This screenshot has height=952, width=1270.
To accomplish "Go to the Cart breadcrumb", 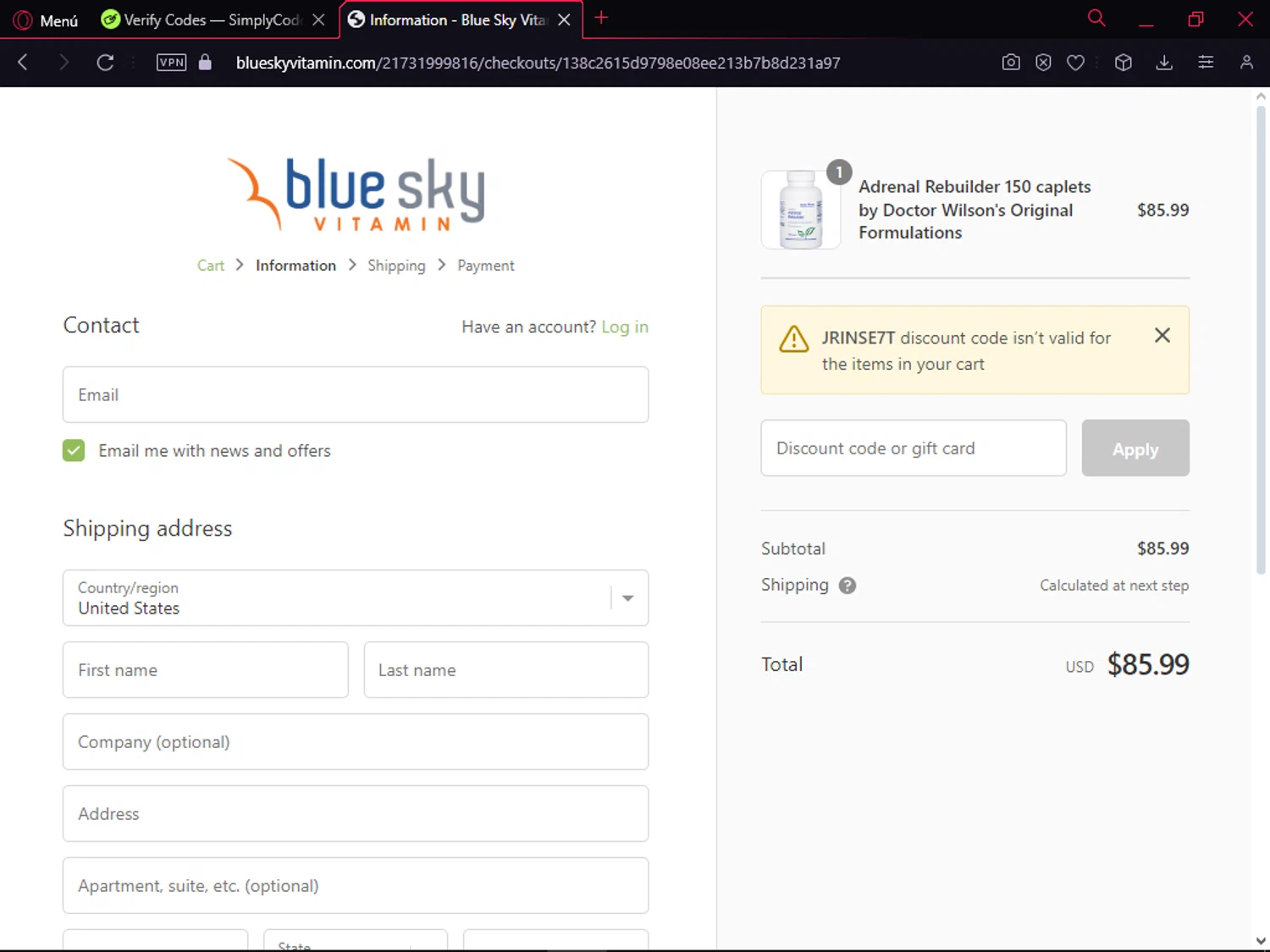I will coord(211,266).
